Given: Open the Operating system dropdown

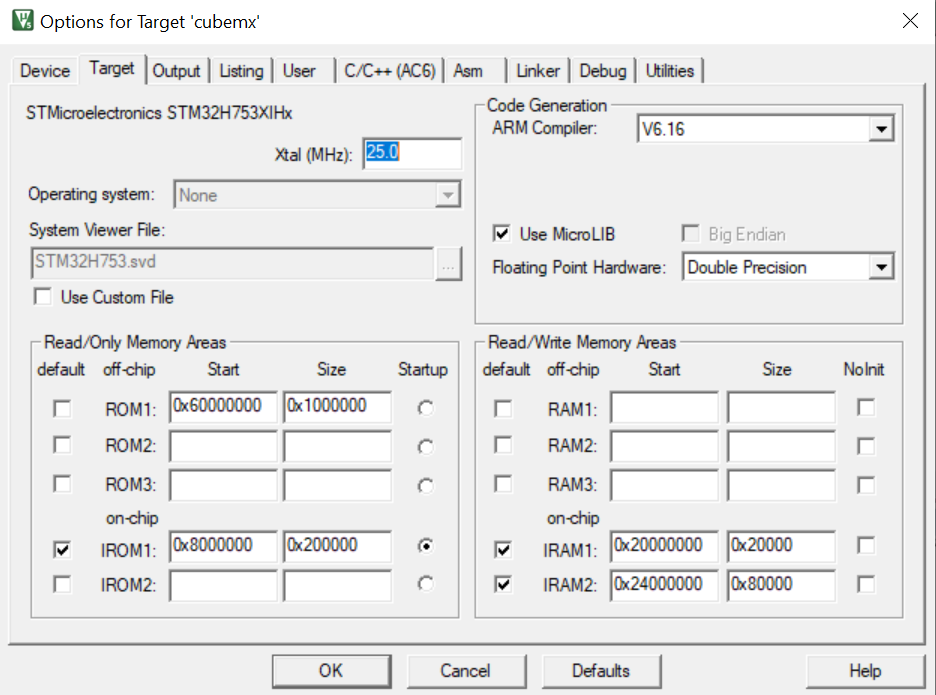Looking at the screenshot, I should [448, 195].
